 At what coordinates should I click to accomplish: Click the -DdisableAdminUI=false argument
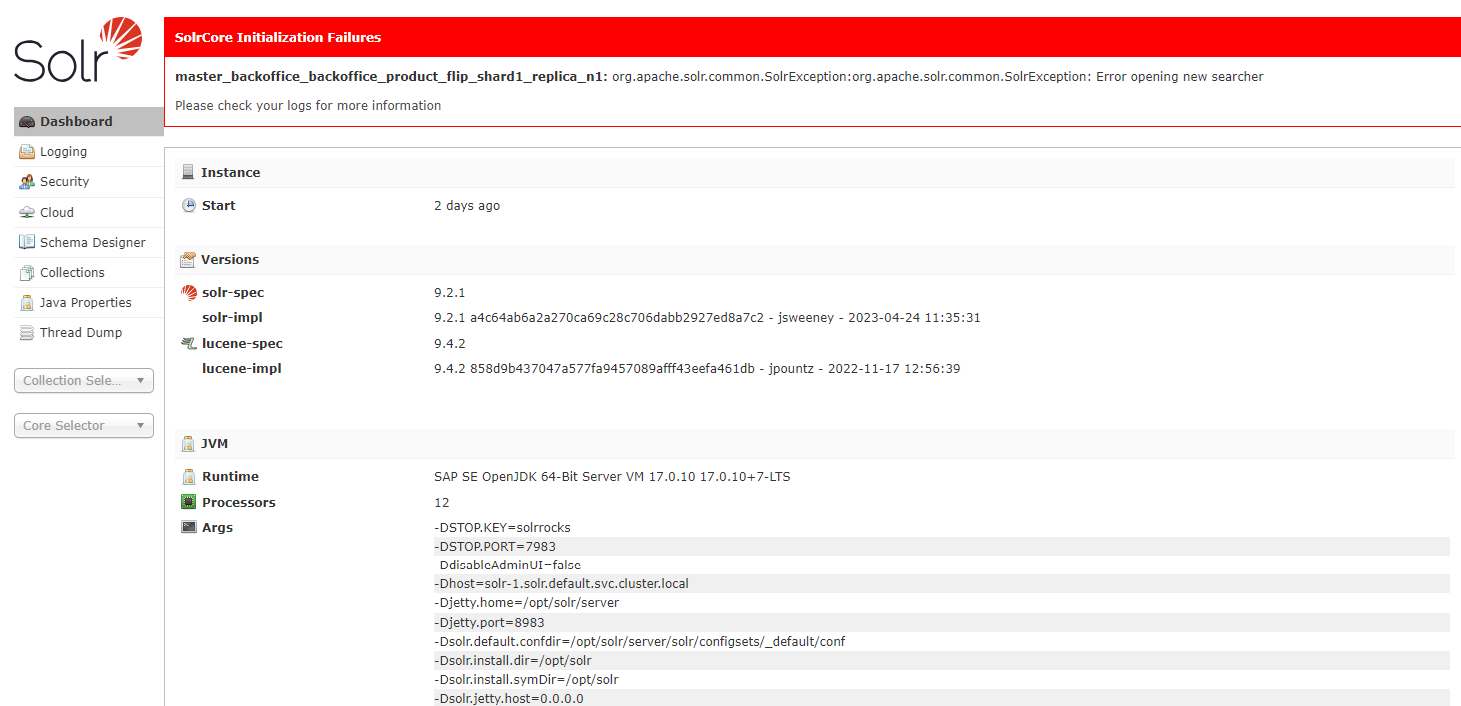coord(507,565)
